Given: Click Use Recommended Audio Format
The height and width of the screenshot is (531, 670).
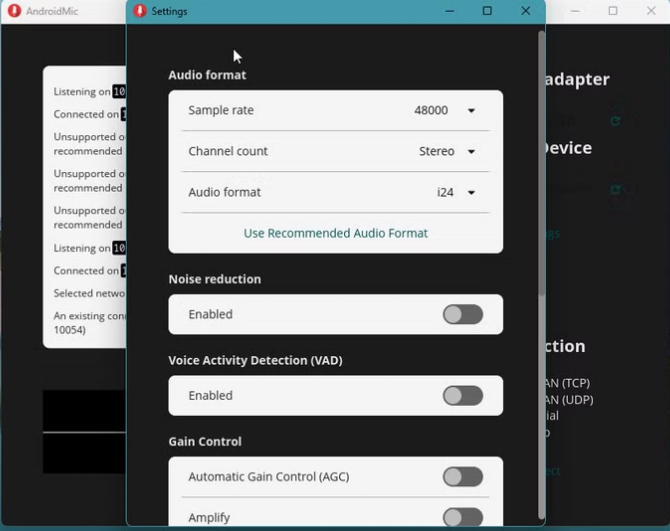Looking at the screenshot, I should [335, 233].
